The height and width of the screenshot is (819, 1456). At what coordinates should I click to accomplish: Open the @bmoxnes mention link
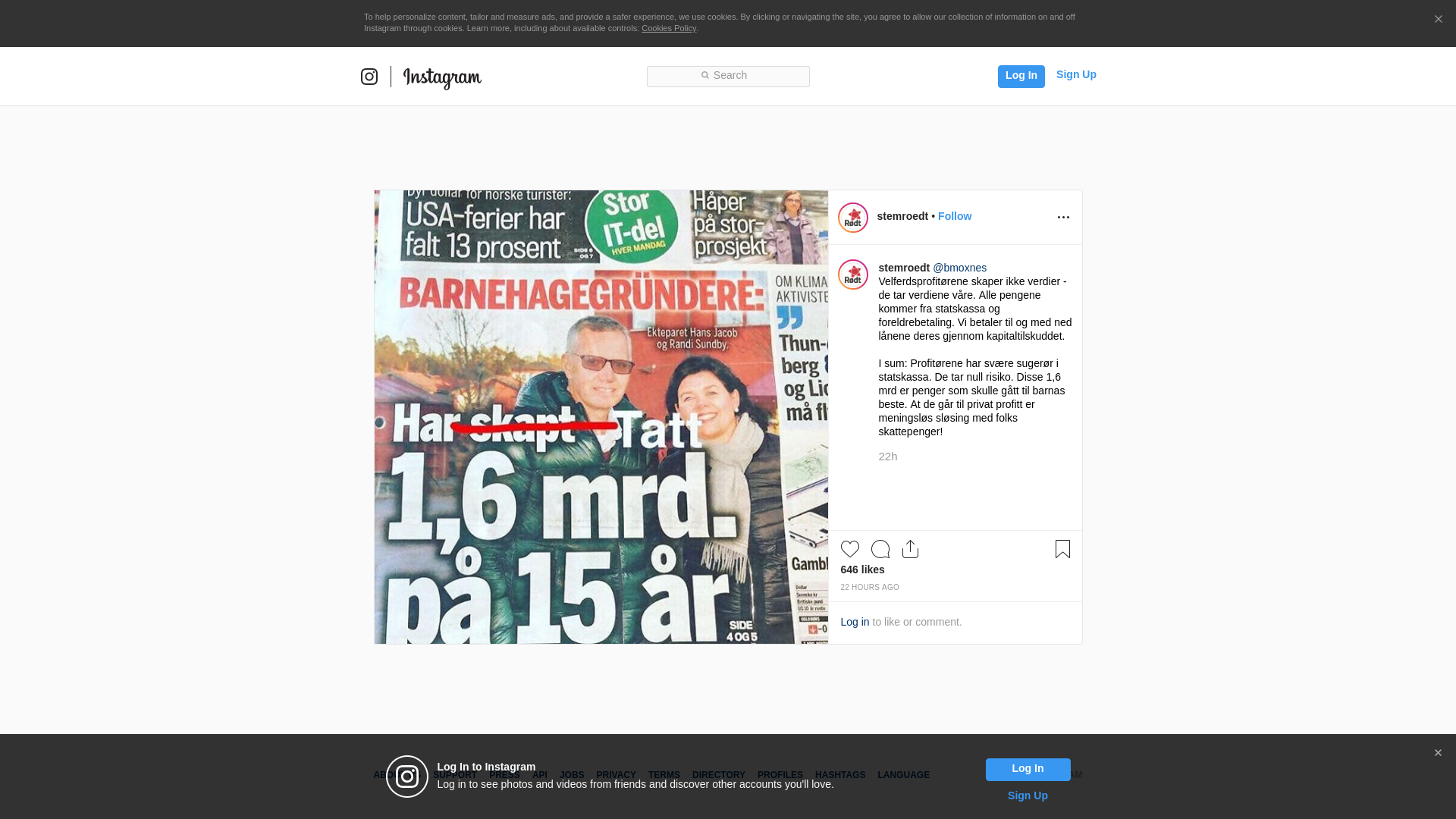click(x=960, y=268)
